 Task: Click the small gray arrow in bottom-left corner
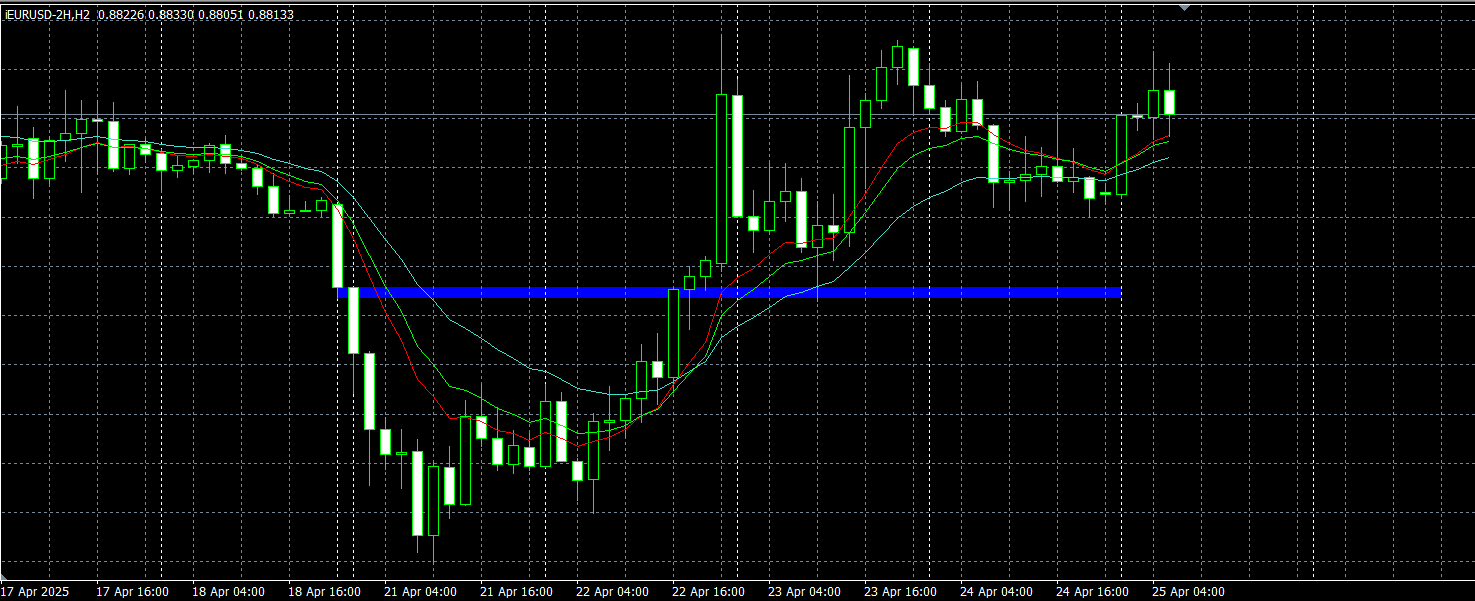tap(4, 578)
